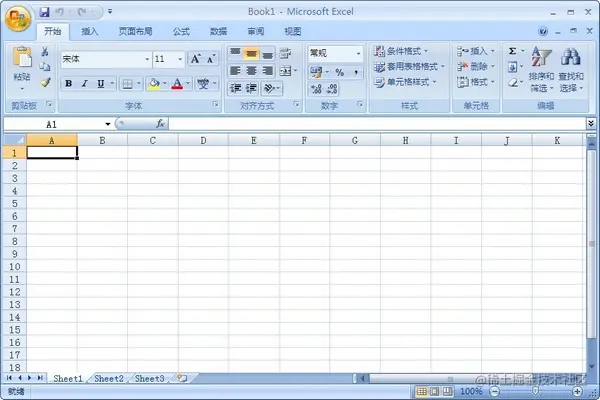The image size is (600, 400).
Task: Toggle Bold formatting
Action: click(x=68, y=83)
